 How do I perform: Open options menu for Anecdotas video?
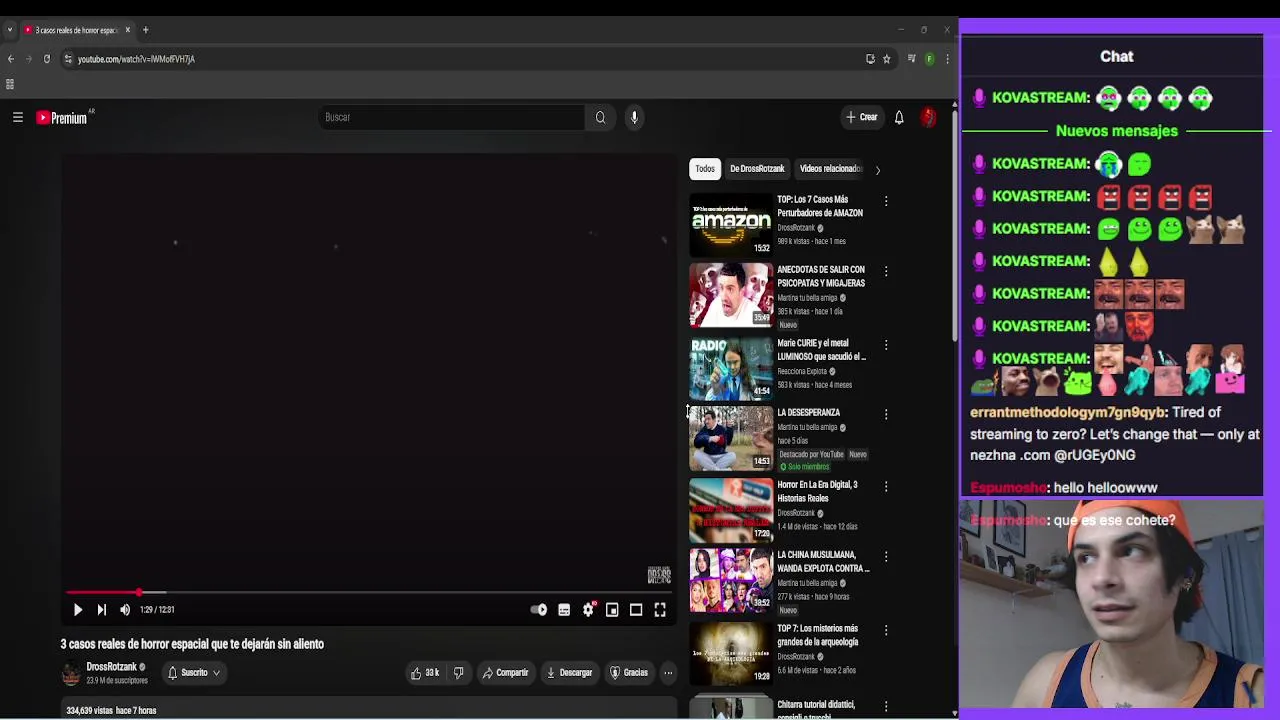pyautogui.click(x=886, y=271)
